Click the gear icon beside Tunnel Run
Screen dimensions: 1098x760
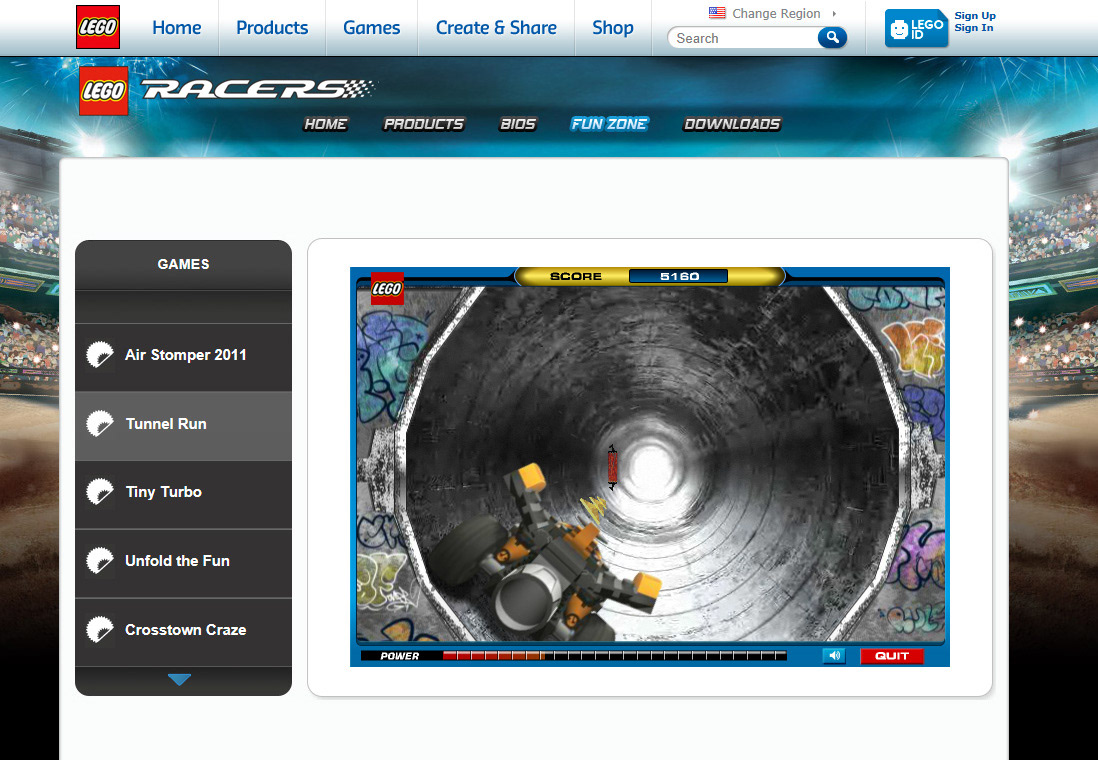tap(99, 424)
